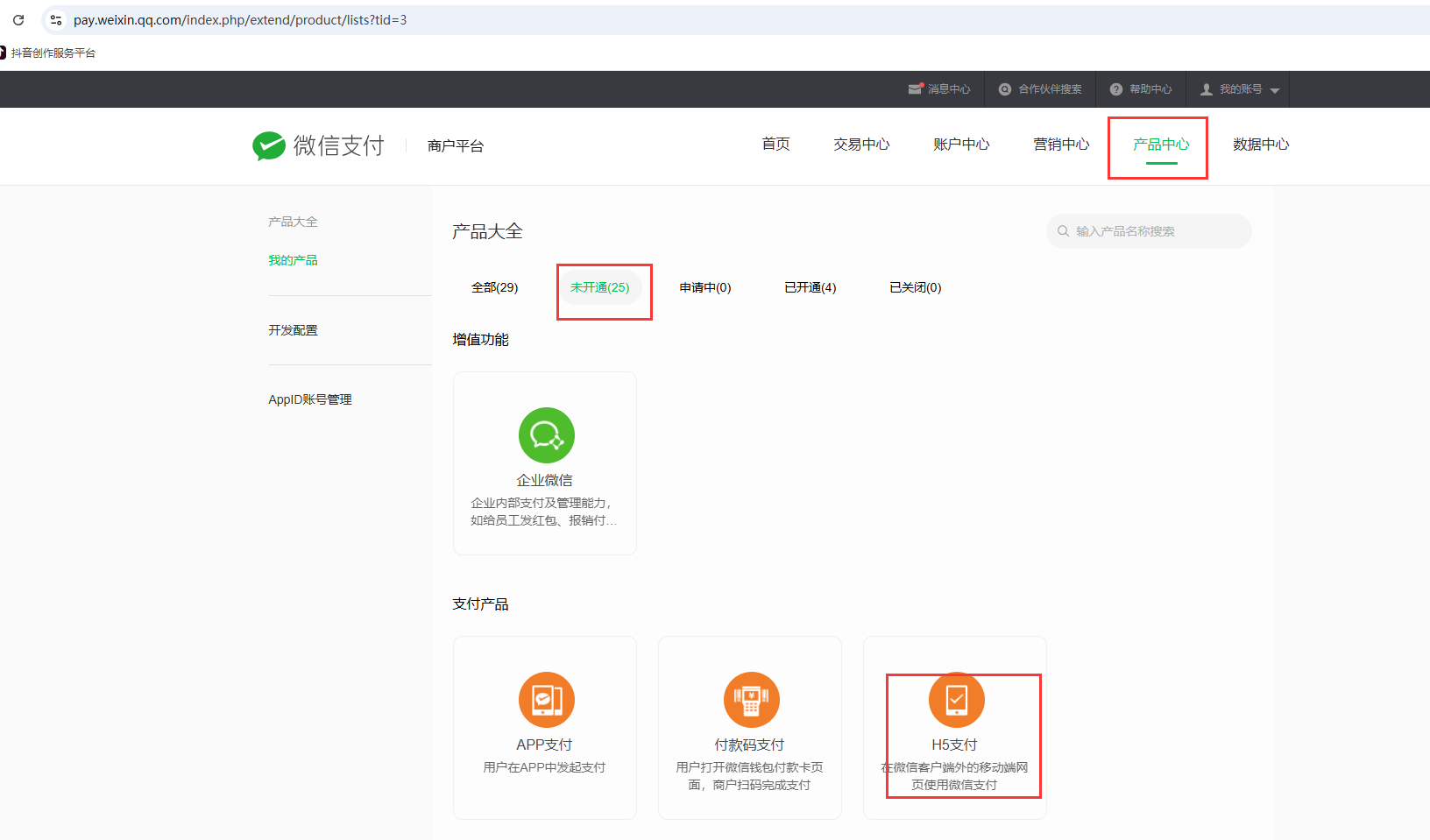Click the browser reload icon
The height and width of the screenshot is (840, 1430).
pos(18,19)
